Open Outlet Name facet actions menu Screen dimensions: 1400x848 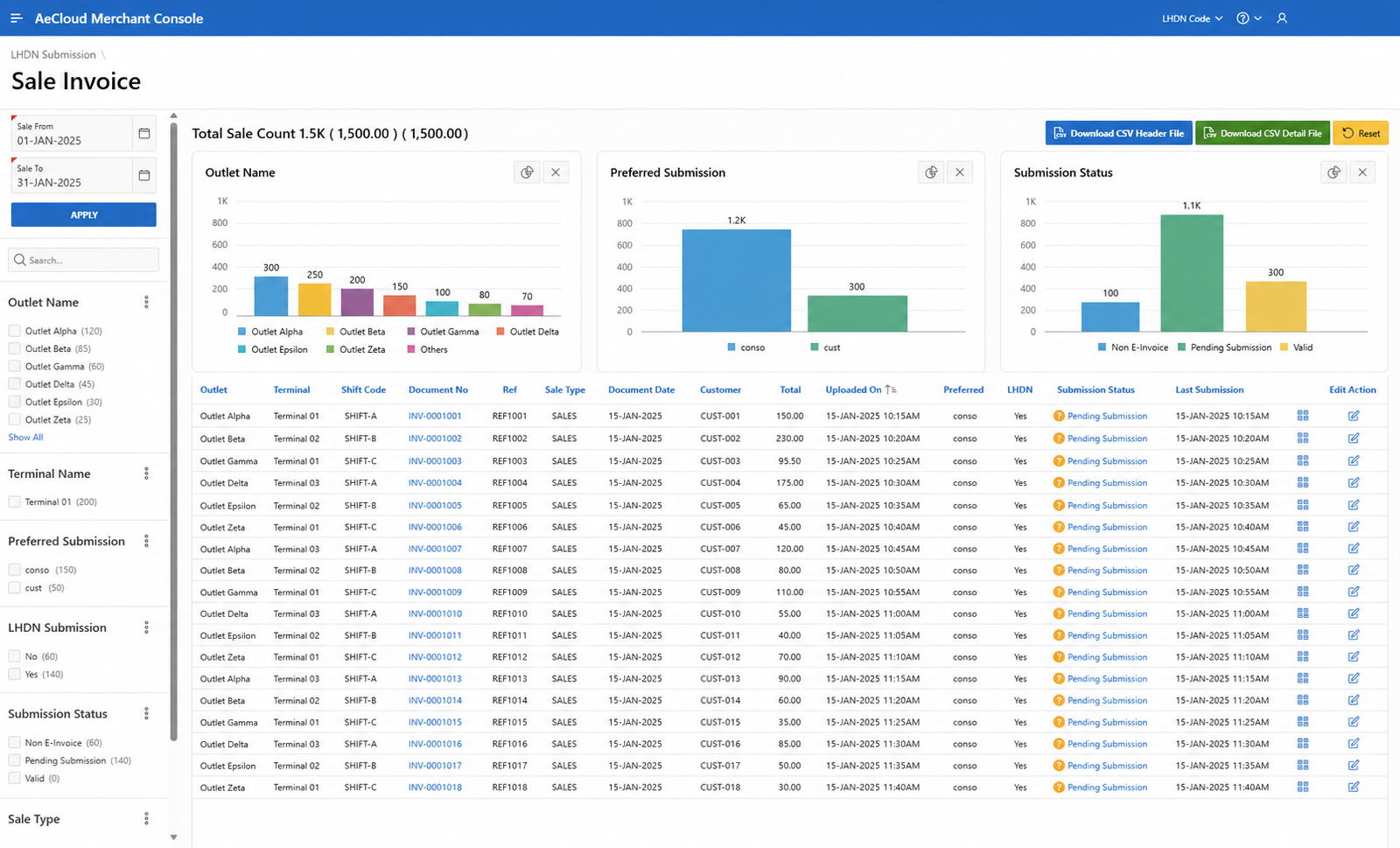coord(146,302)
